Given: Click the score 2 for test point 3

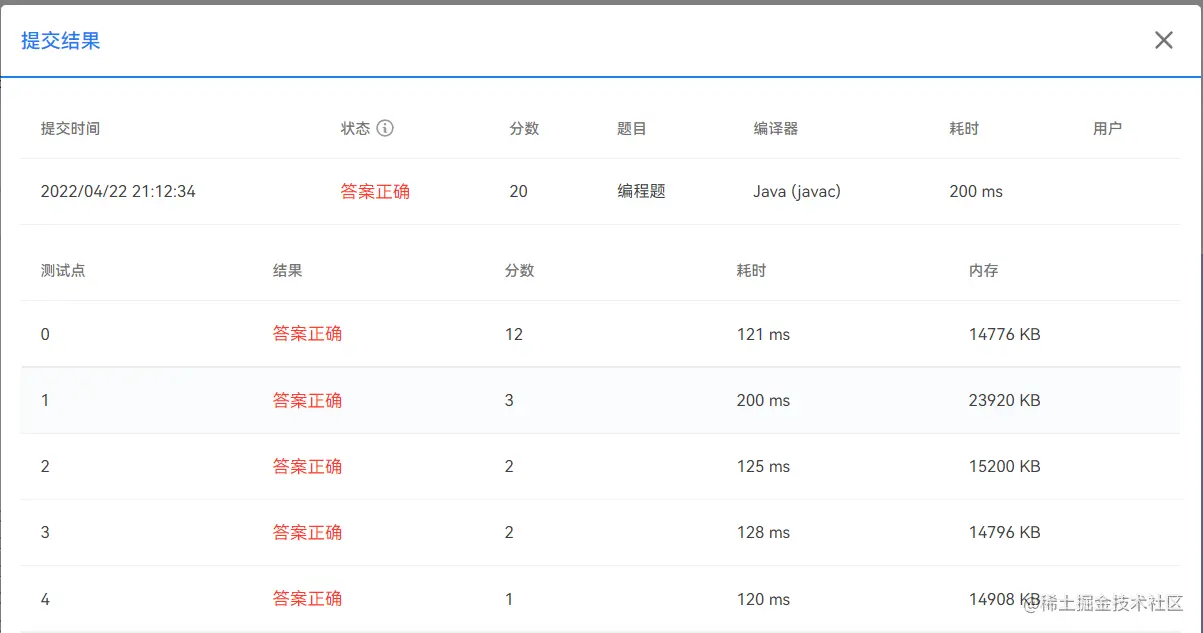Looking at the screenshot, I should pyautogui.click(x=509, y=532).
